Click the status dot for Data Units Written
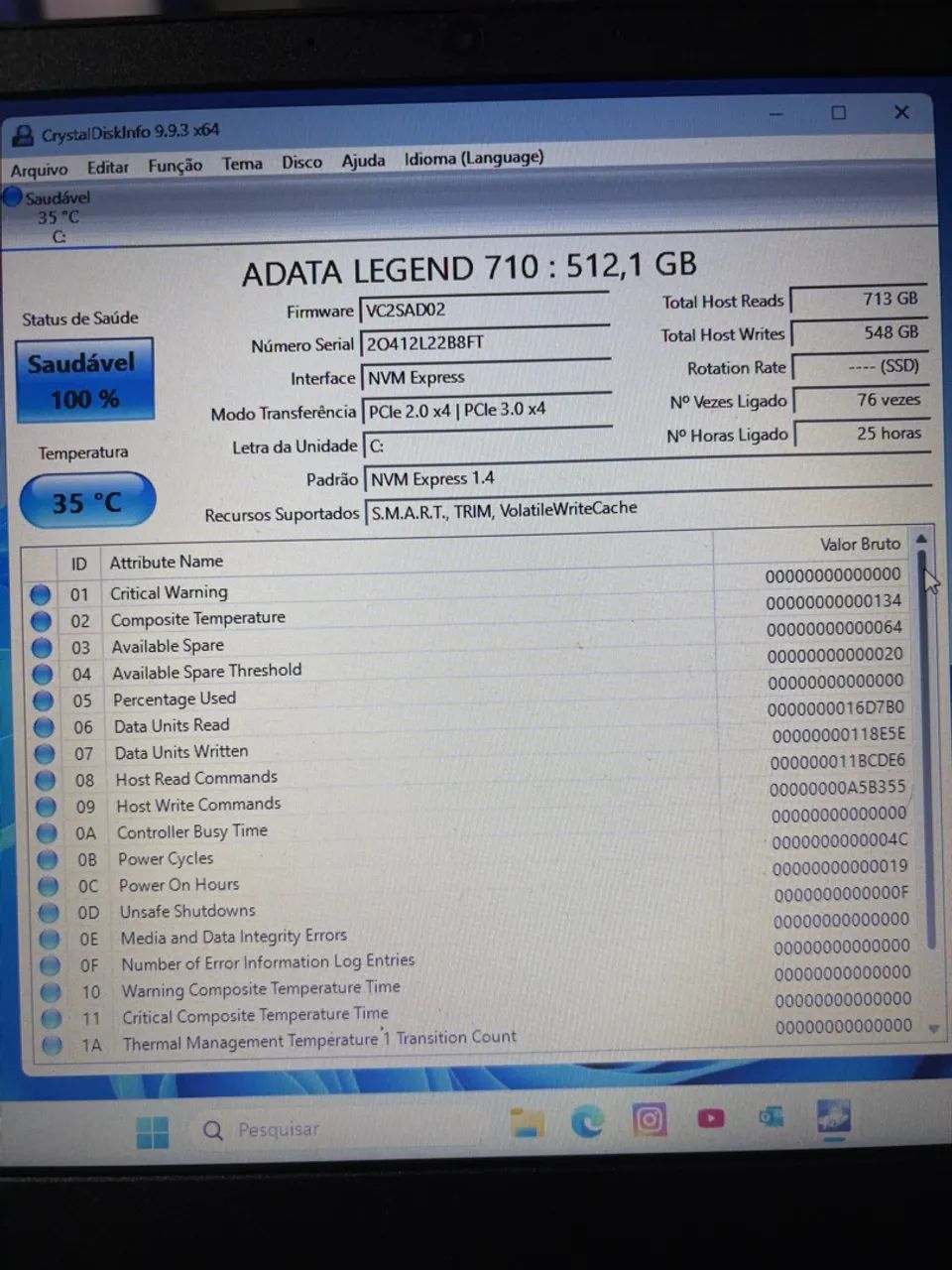This screenshot has height=1270, width=952. [45, 754]
